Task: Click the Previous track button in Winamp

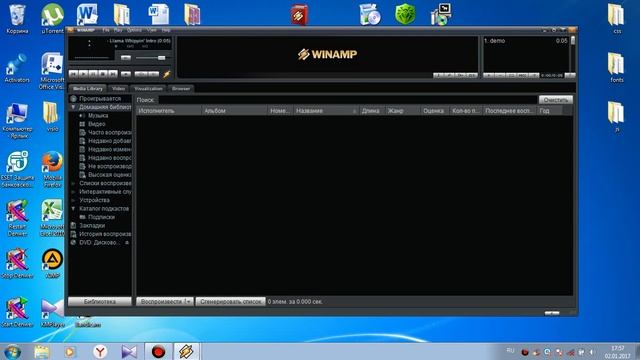Action: click(73, 74)
